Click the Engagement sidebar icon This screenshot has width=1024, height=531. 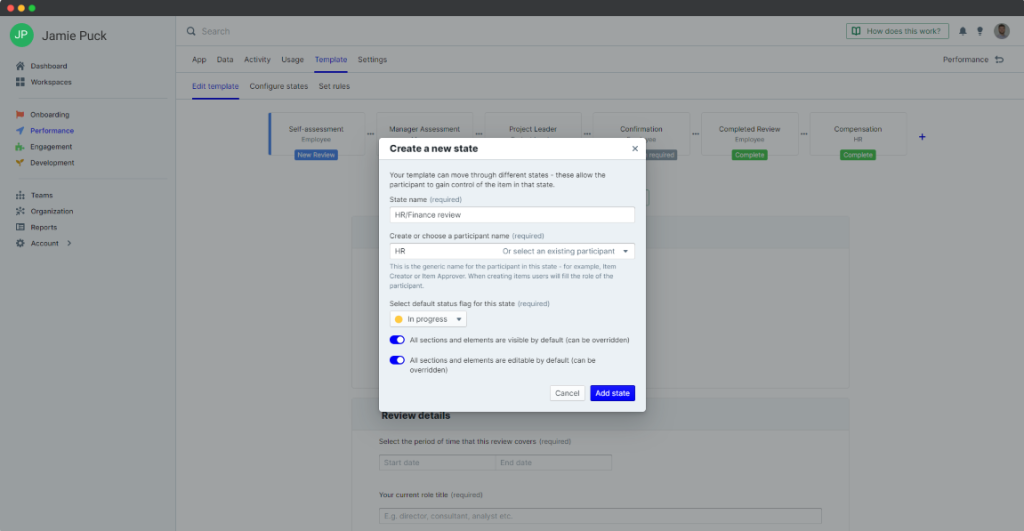(x=20, y=147)
